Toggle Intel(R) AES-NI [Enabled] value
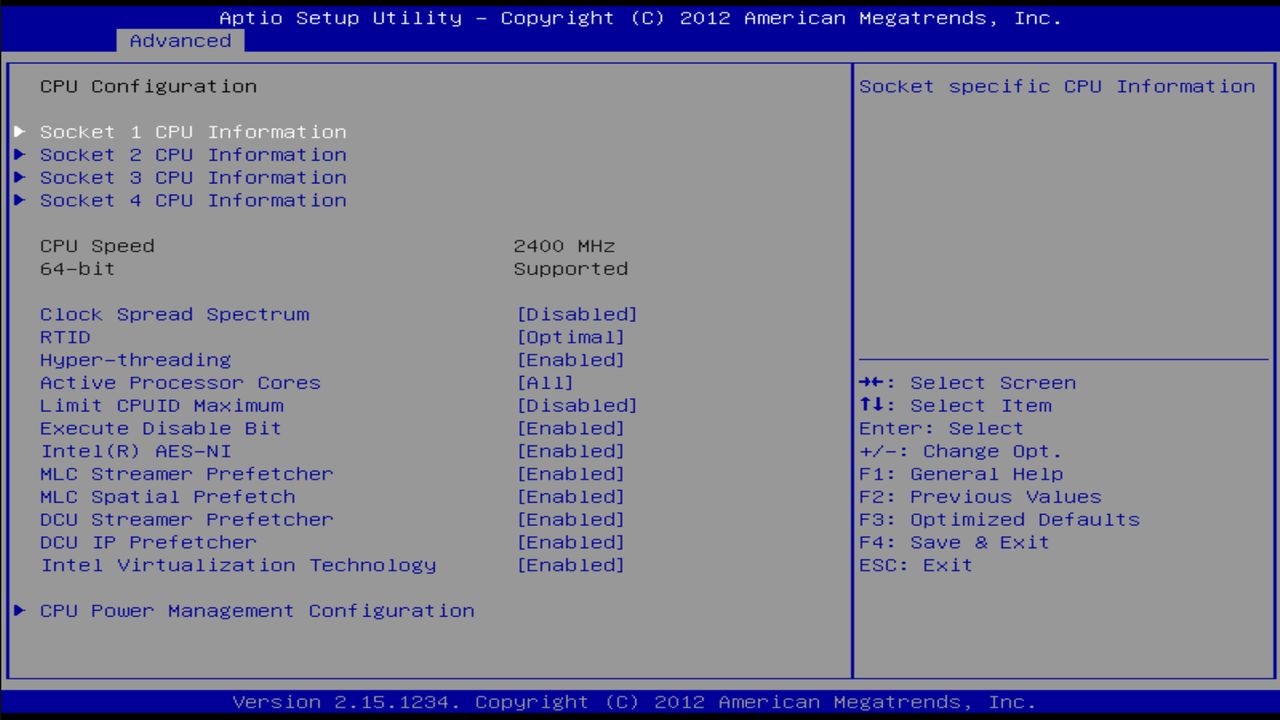Screen dimensions: 1280x720 click(571, 452)
